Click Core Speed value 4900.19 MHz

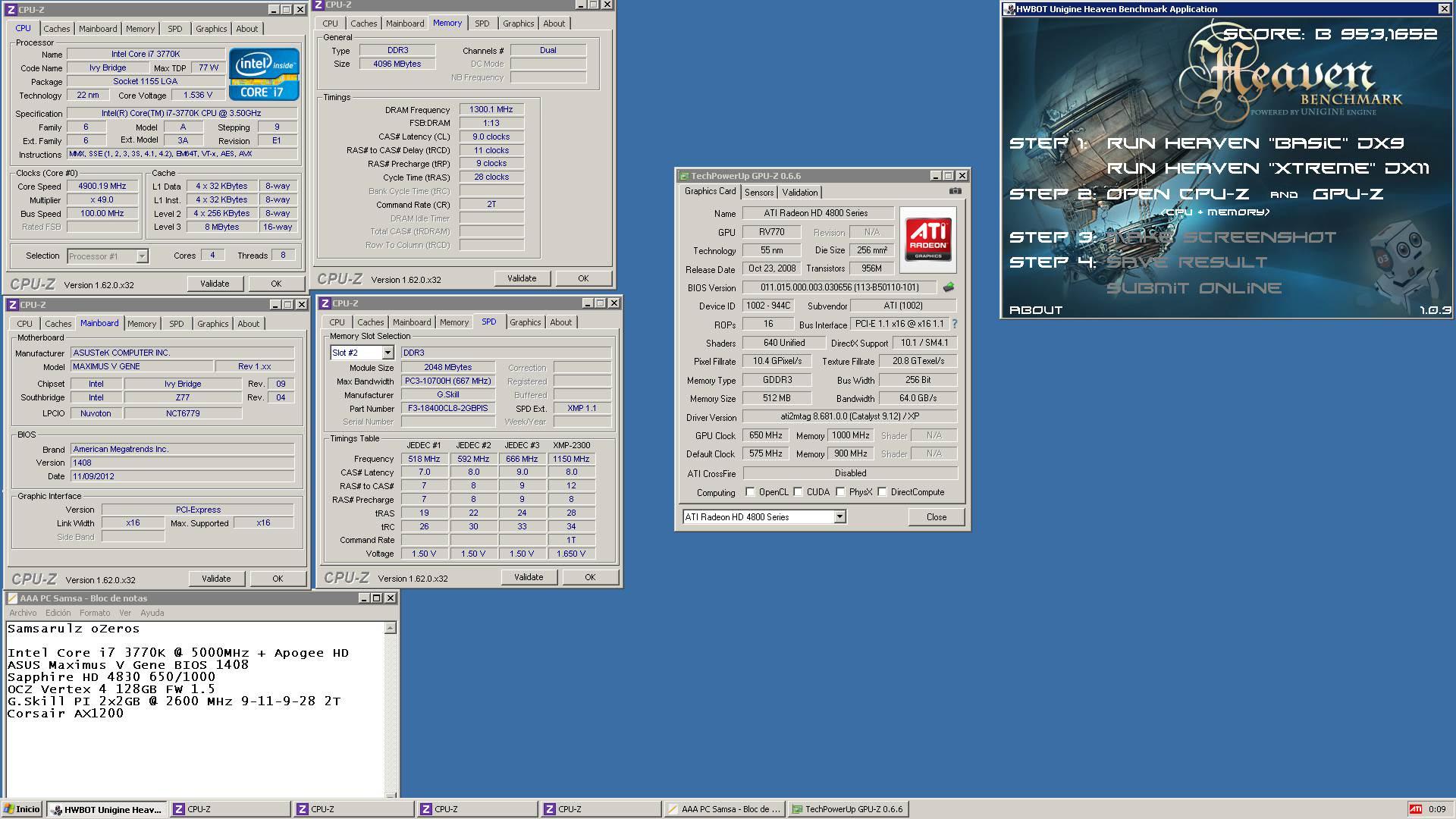click(102, 186)
